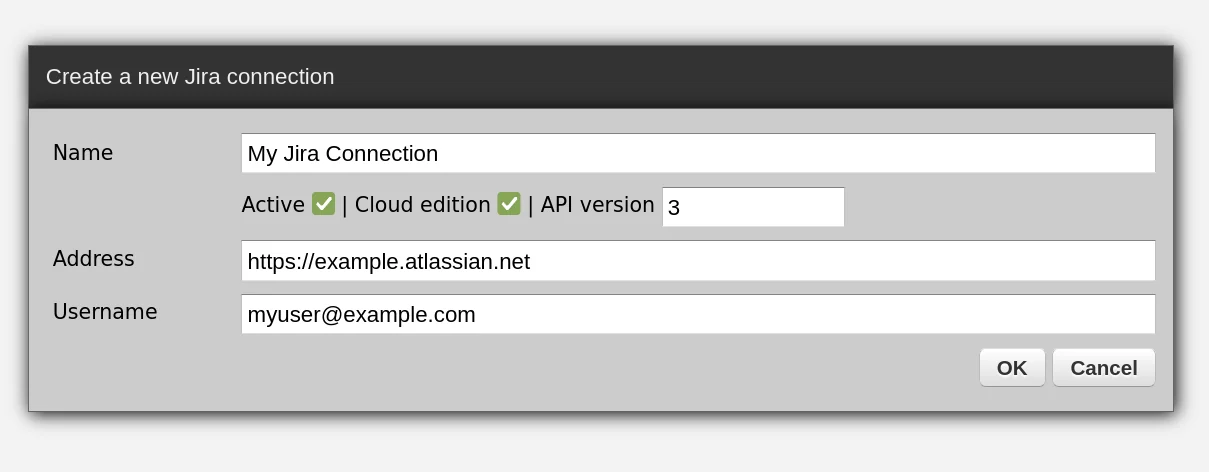Image resolution: width=1209 pixels, height=472 pixels.
Task: Uncheck the Cloud edition checkbox
Action: (509, 204)
